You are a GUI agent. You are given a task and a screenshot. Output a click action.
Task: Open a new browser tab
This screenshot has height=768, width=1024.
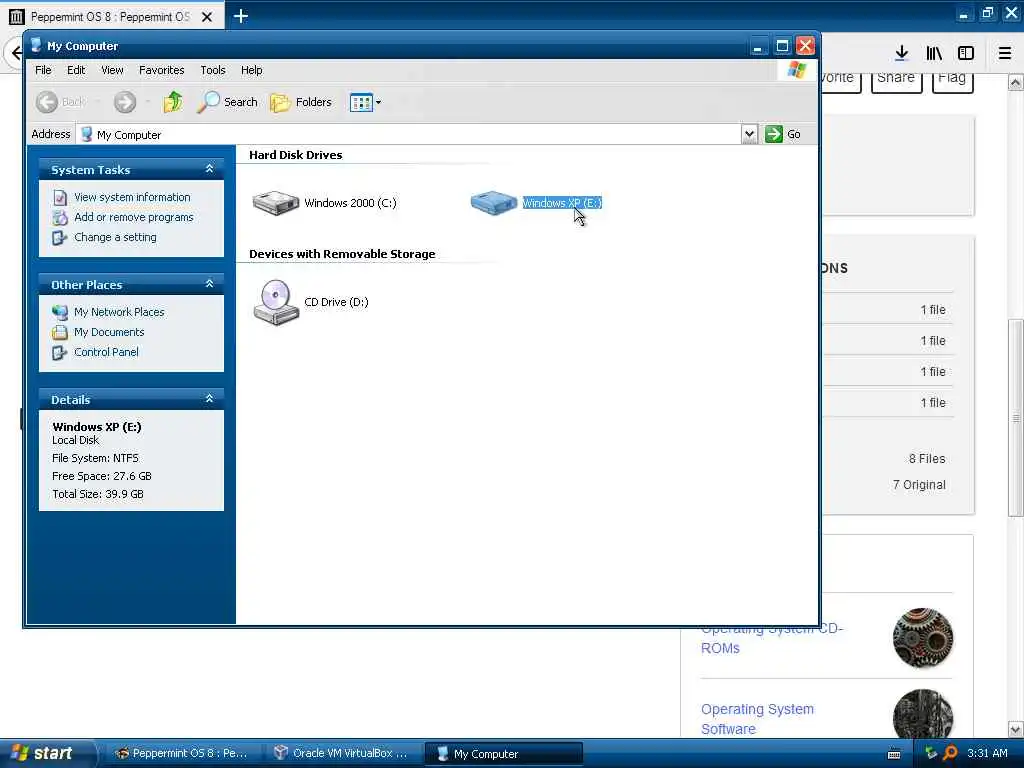[x=241, y=16]
